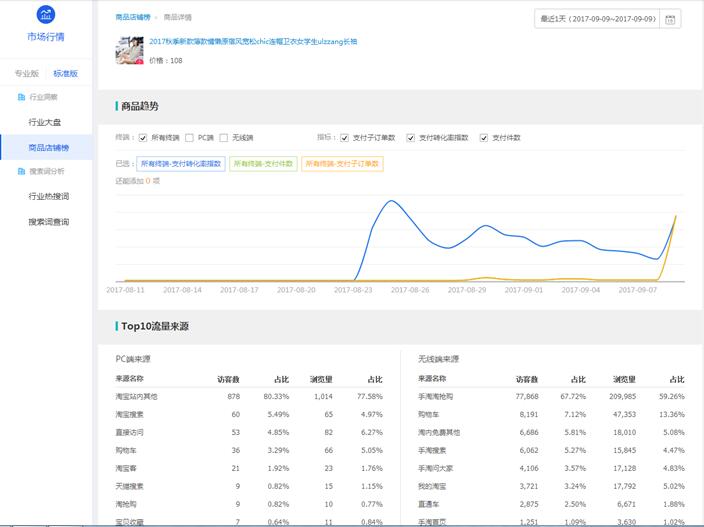Click the 直接访问 row name

click(129, 432)
